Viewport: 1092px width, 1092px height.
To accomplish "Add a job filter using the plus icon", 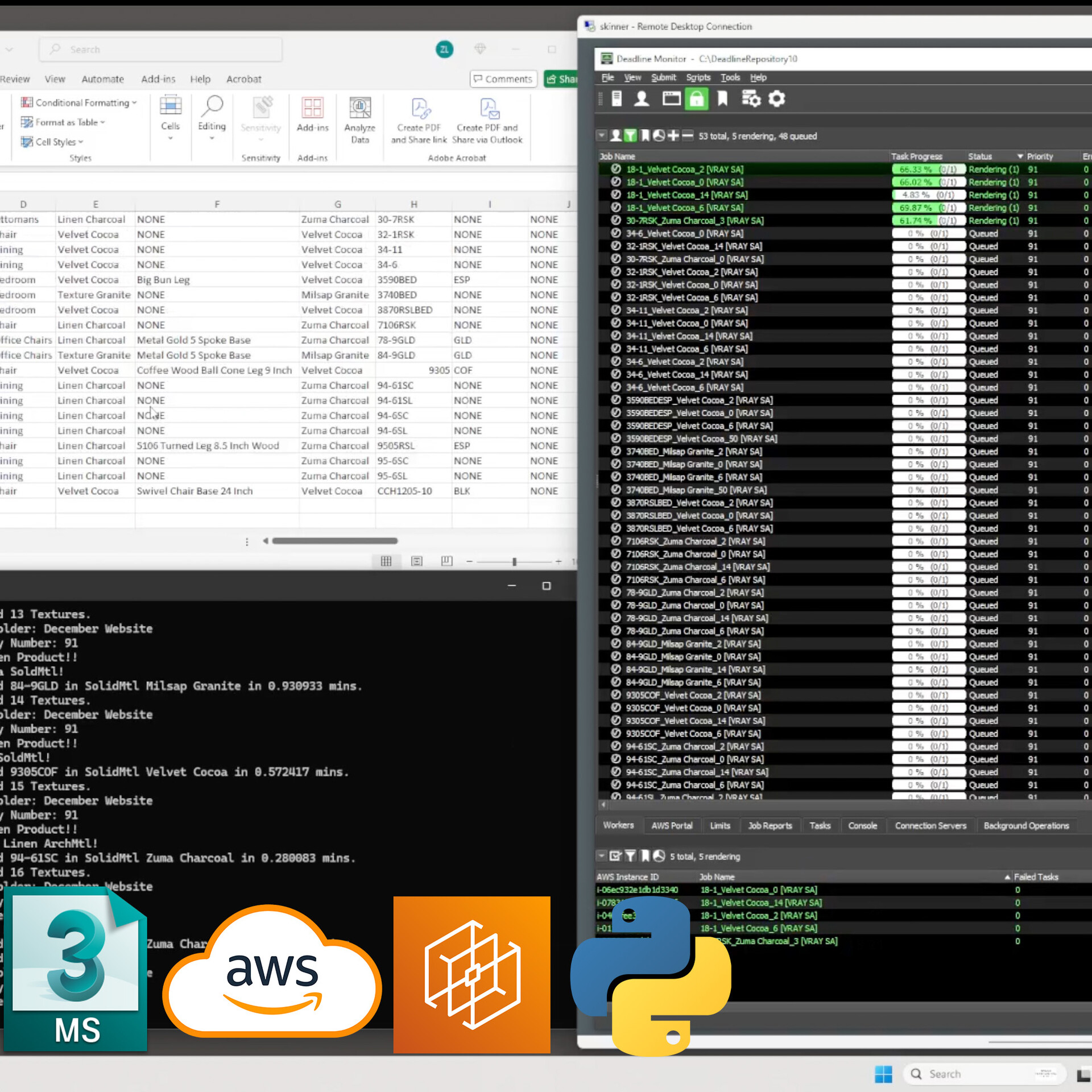I will click(673, 136).
